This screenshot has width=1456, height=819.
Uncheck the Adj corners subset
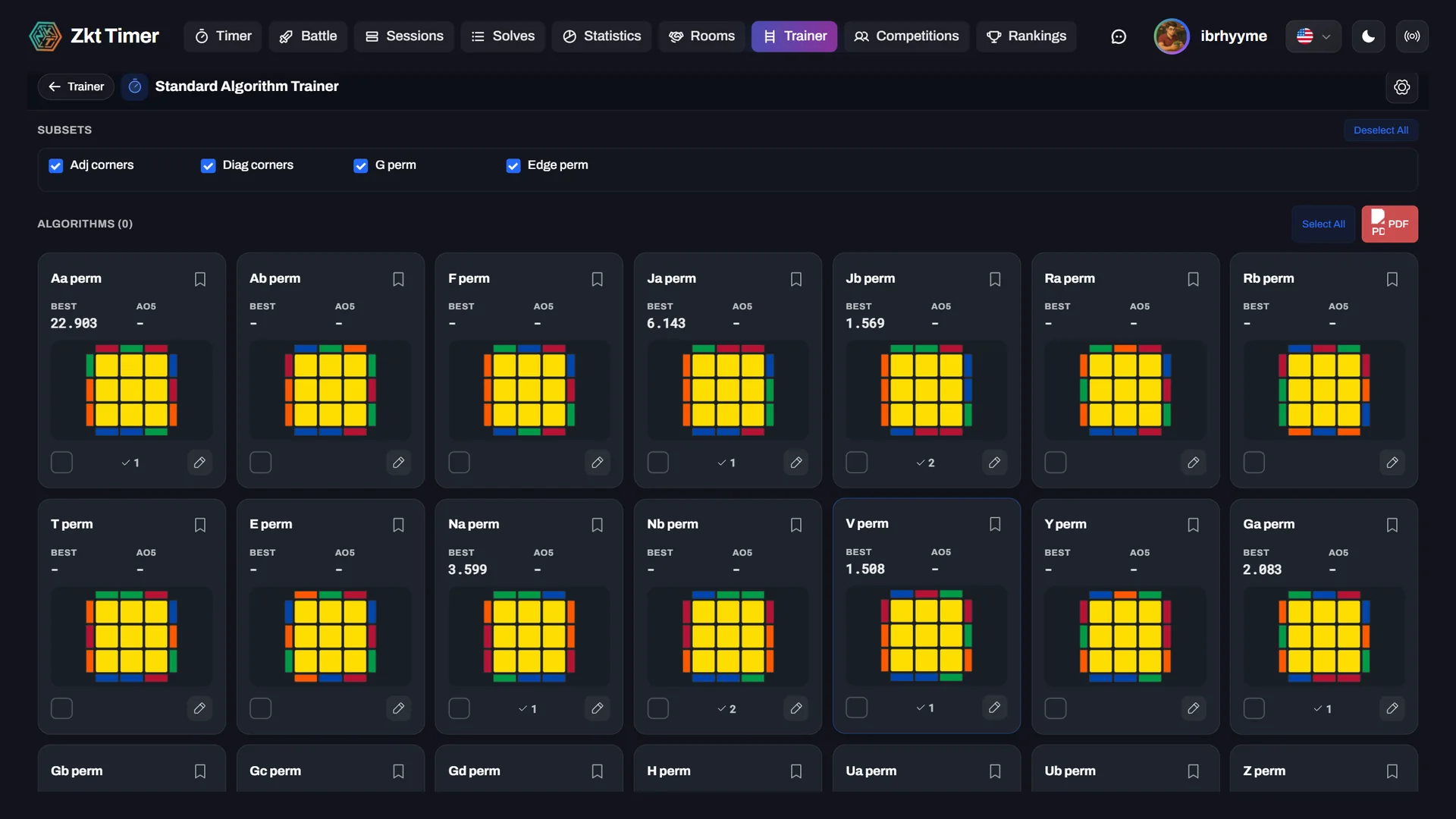point(56,166)
